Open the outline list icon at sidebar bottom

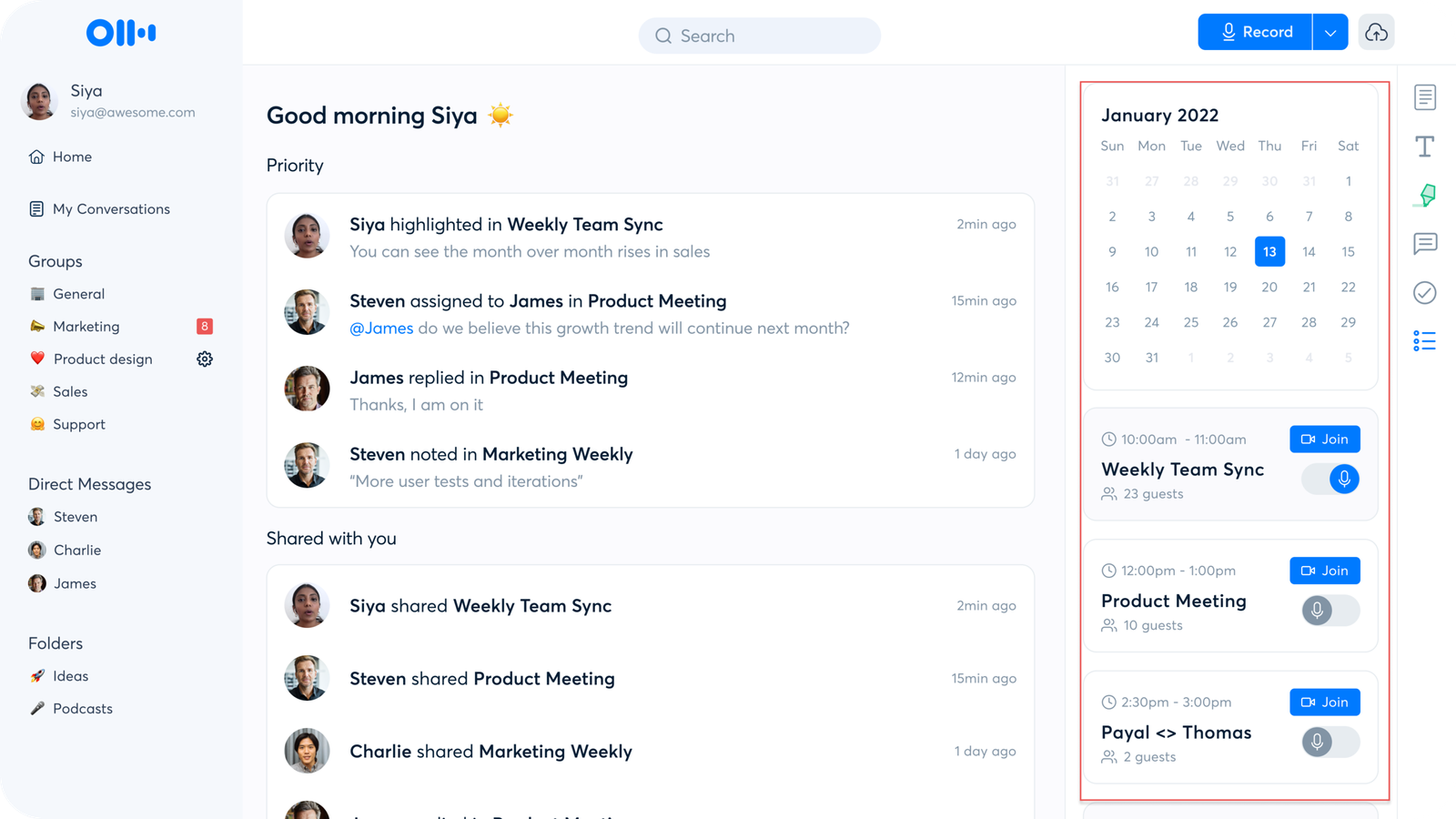1424,340
